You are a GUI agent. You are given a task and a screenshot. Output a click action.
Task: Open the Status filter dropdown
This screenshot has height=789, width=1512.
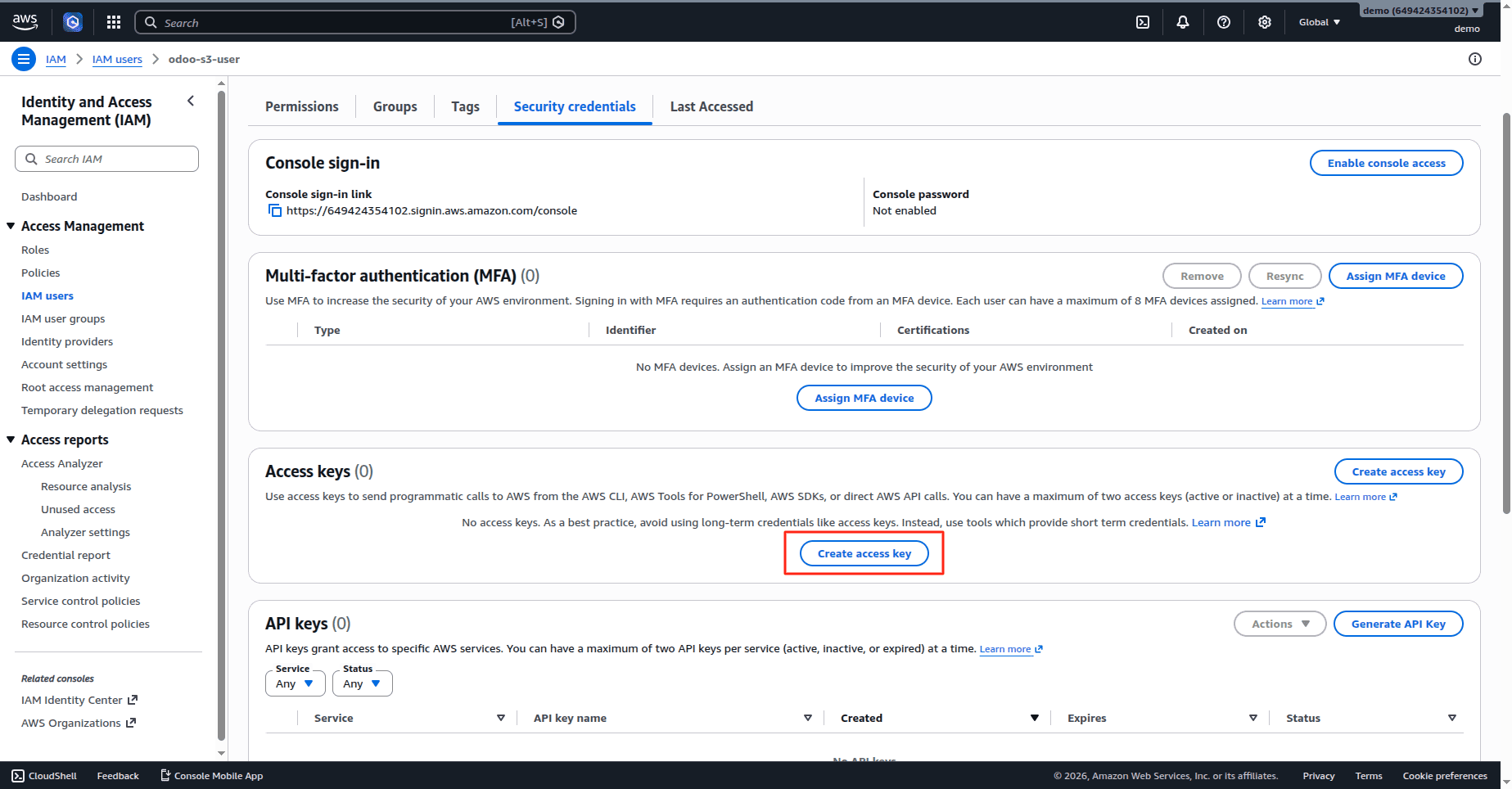[x=363, y=683]
